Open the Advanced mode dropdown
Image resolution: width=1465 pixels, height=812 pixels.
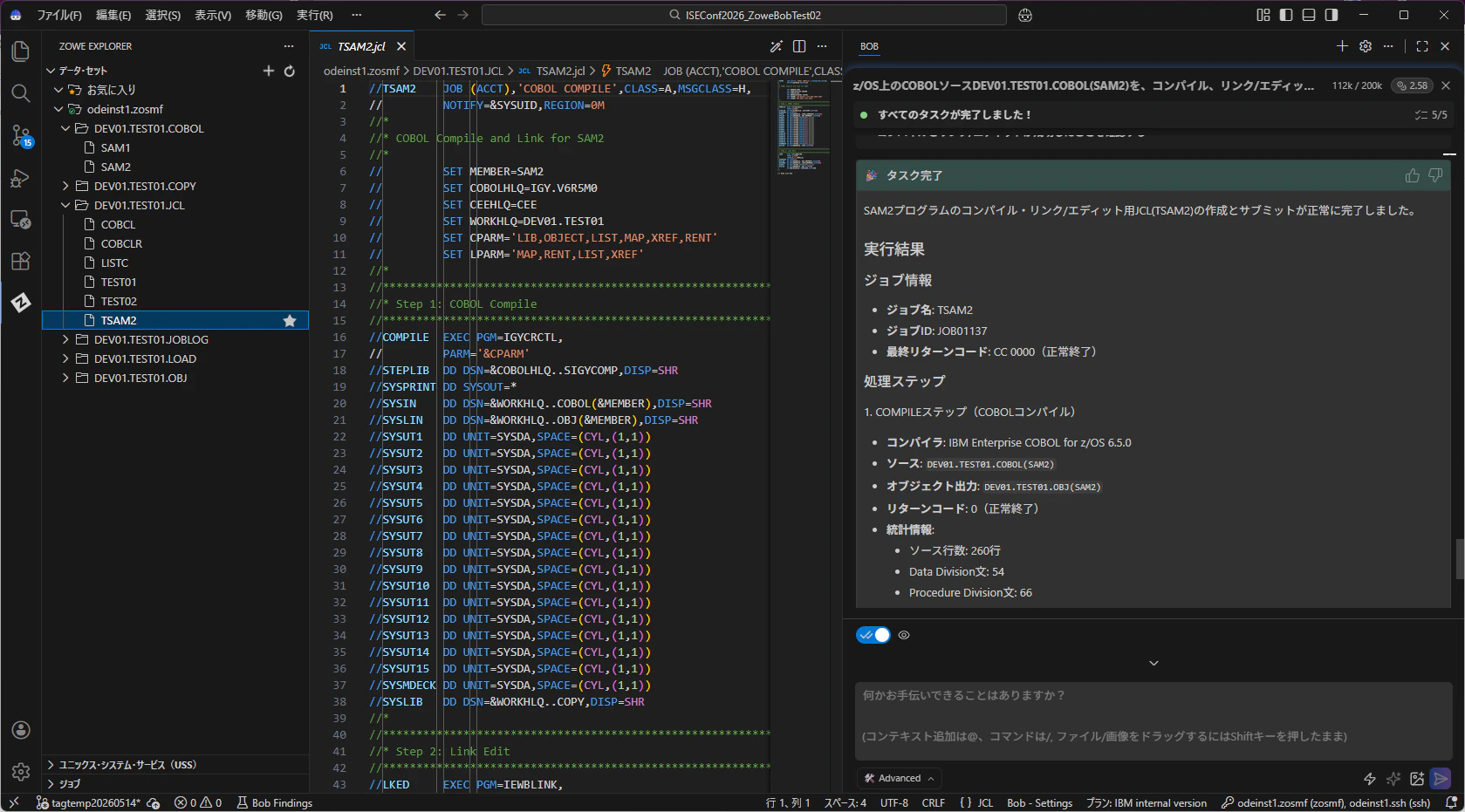click(899, 779)
